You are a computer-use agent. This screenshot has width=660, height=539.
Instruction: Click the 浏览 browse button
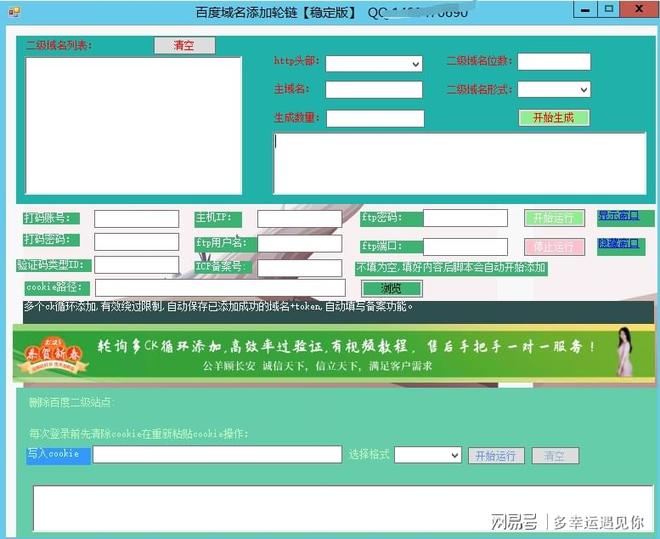click(391, 289)
